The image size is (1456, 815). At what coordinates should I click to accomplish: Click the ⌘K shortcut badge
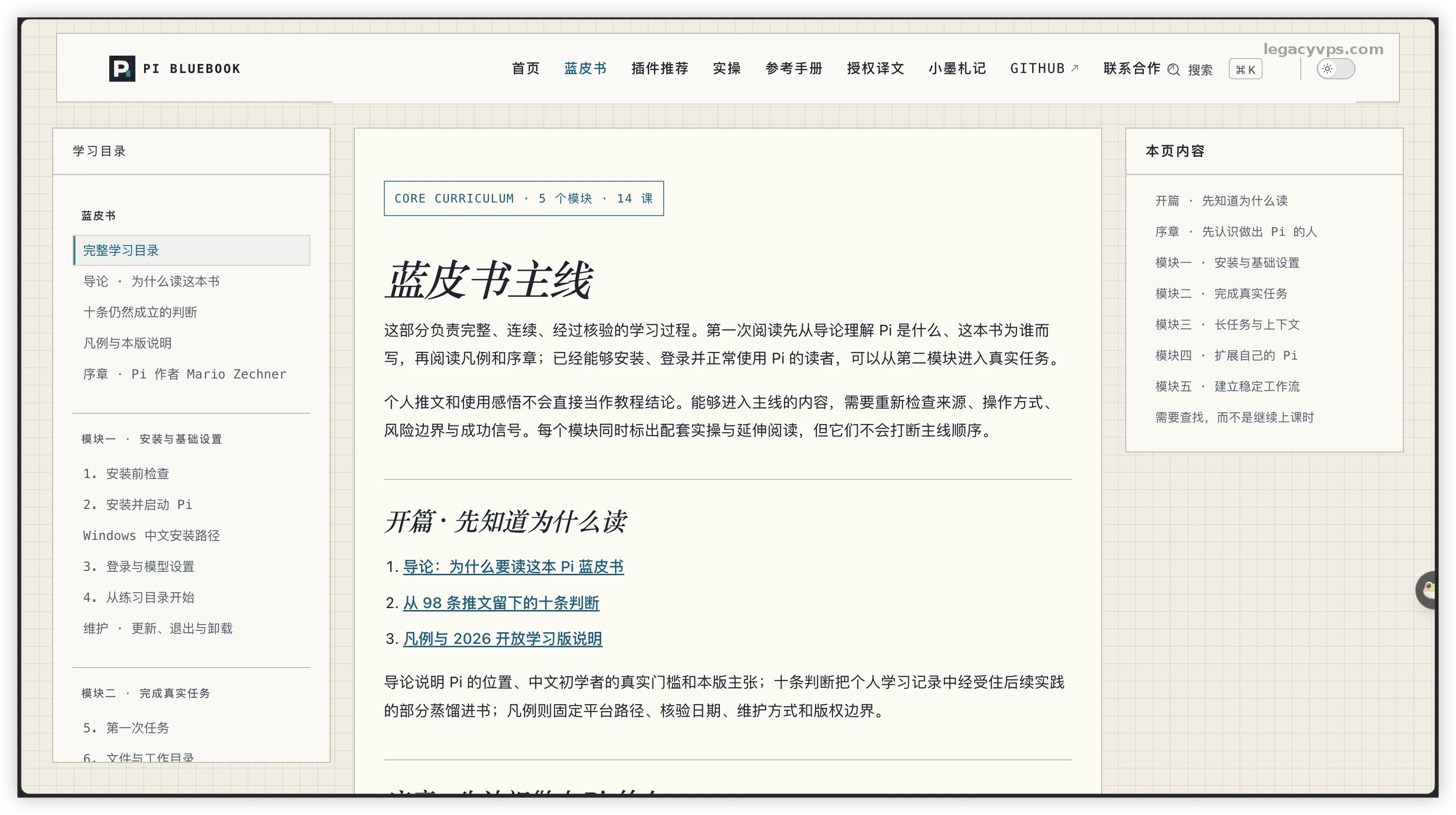point(1245,70)
